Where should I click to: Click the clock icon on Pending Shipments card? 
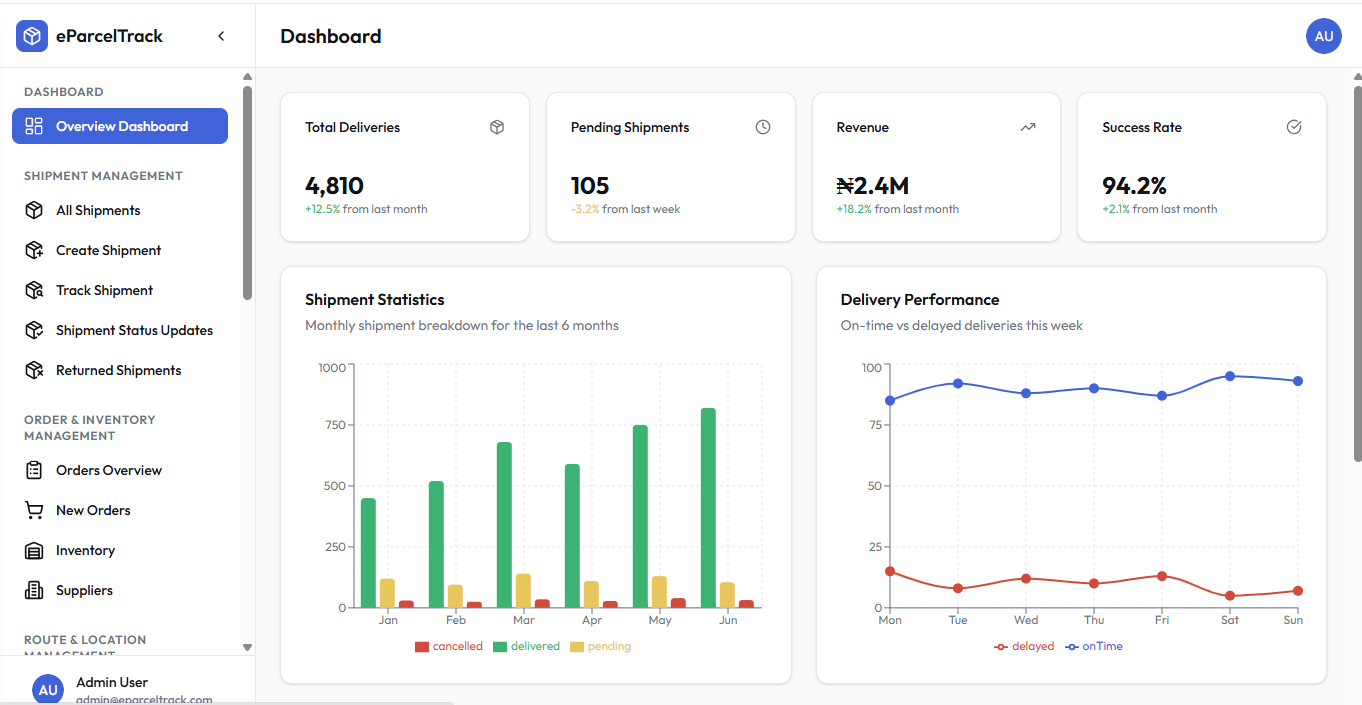762,127
